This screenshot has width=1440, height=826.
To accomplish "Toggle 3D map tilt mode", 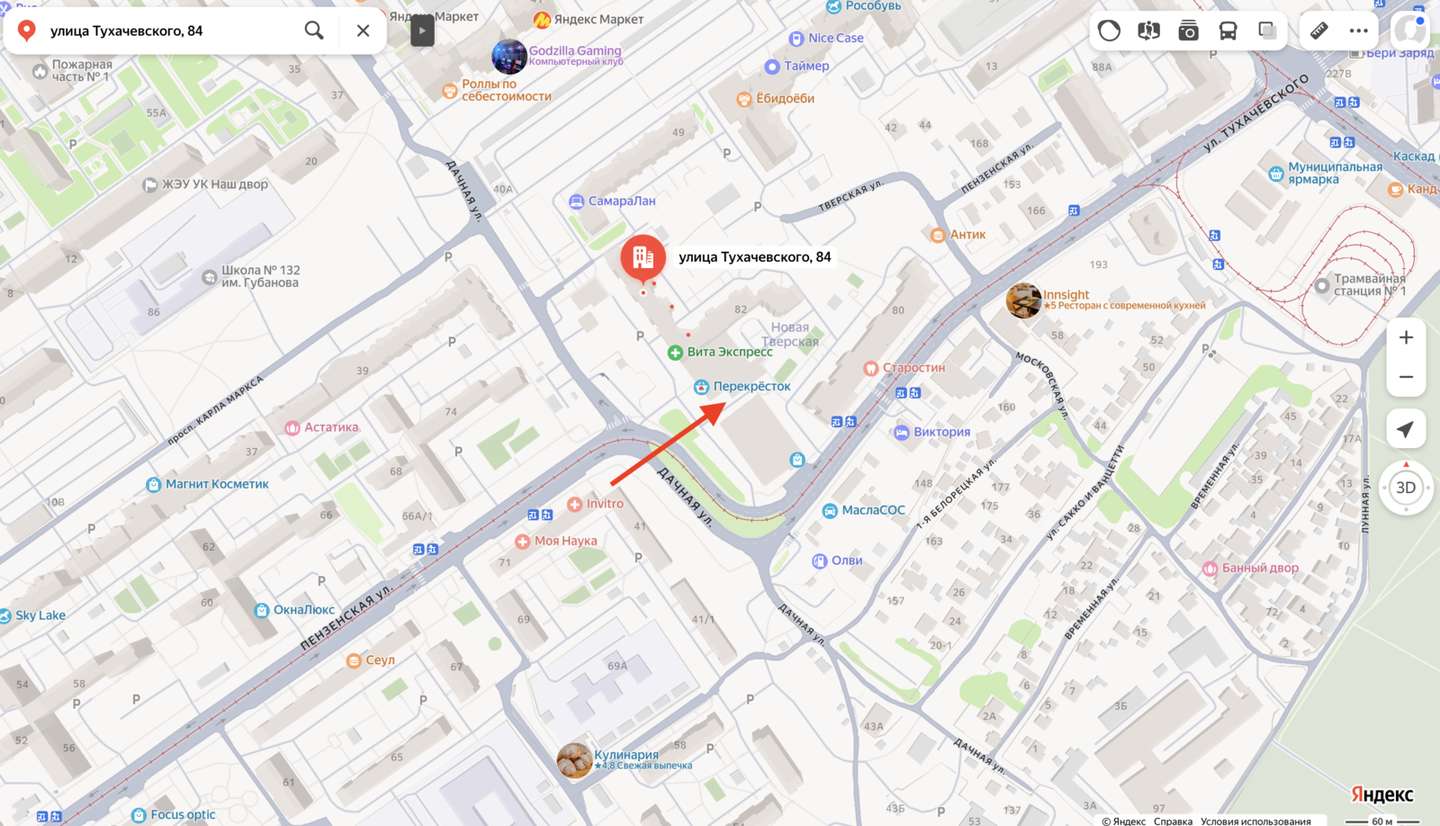I will 1406,488.
